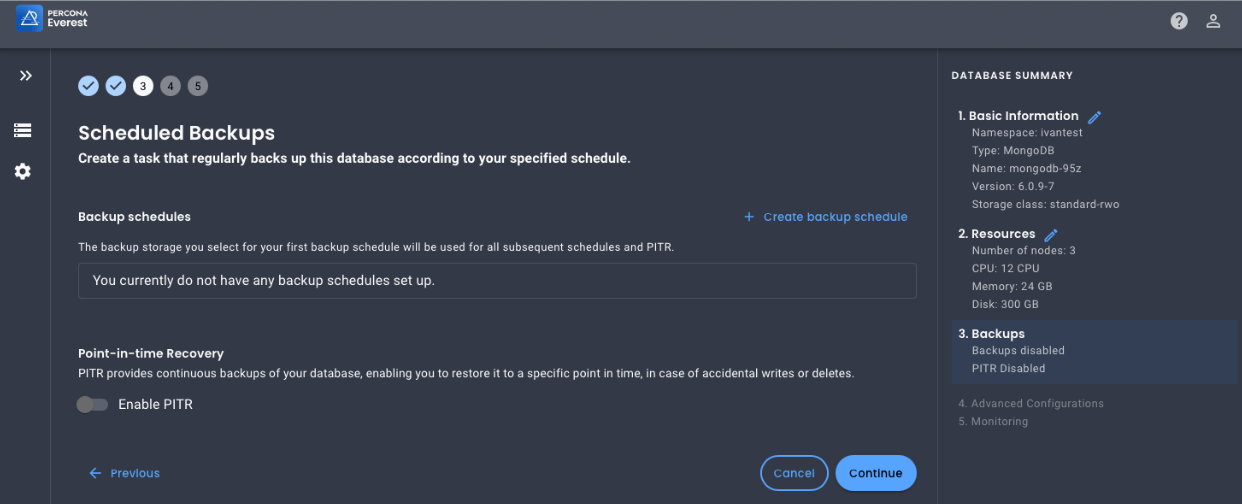Viewport: 1242px width, 504px height.
Task: Select step 5 in the stepper
Action: [198, 86]
